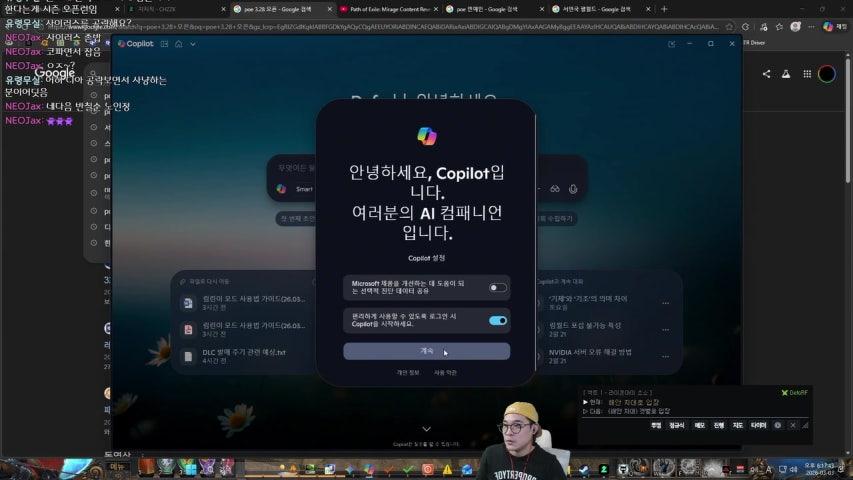Toggle the Copilot sidebar panel icon
The image size is (853, 480).
[x=164, y=44]
